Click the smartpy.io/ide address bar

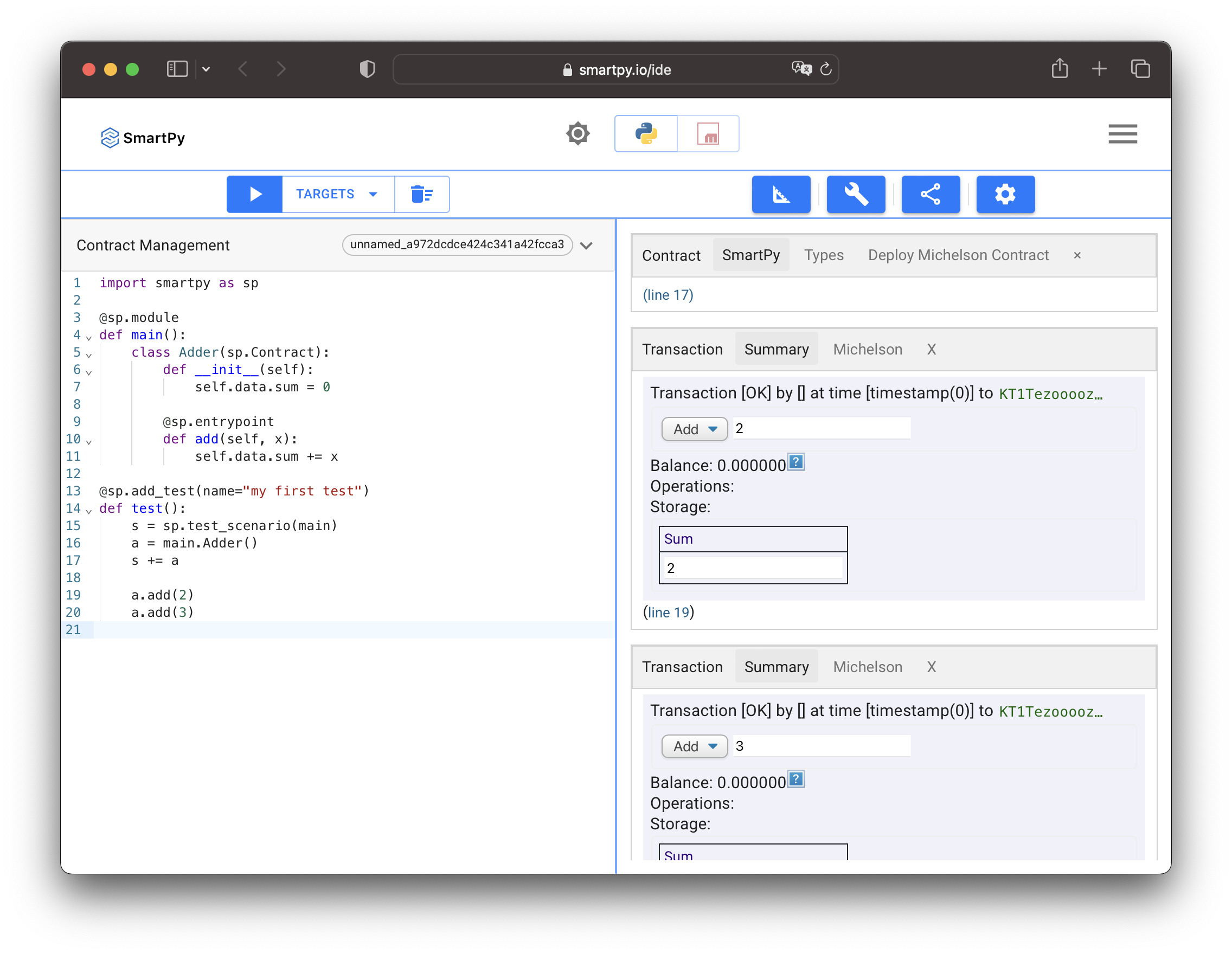615,69
